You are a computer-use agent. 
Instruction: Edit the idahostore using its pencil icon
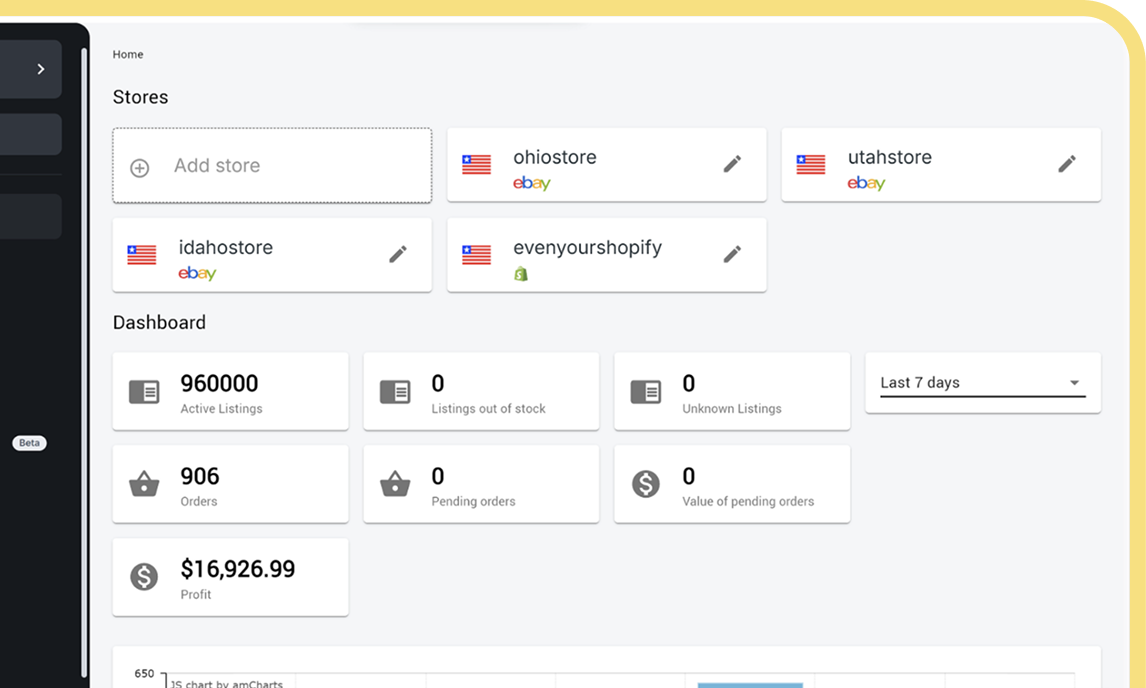coord(398,254)
